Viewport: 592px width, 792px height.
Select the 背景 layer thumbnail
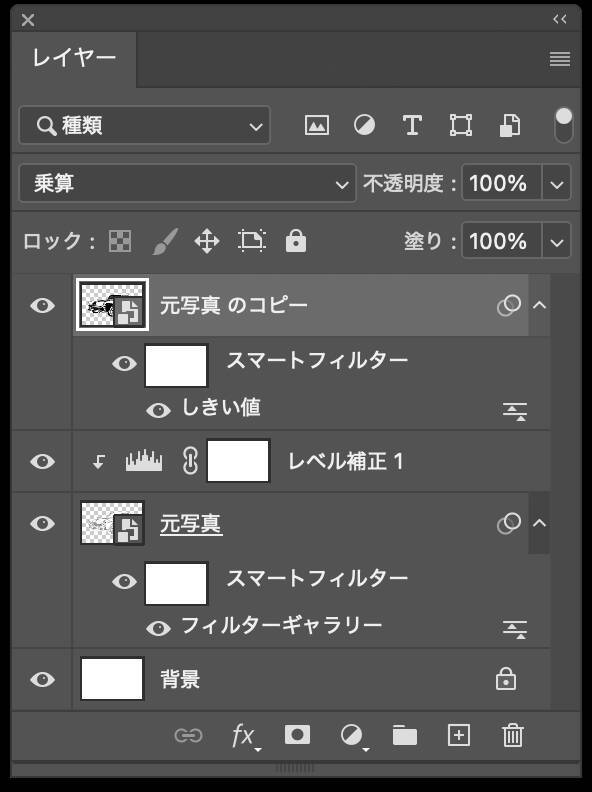click(x=112, y=679)
